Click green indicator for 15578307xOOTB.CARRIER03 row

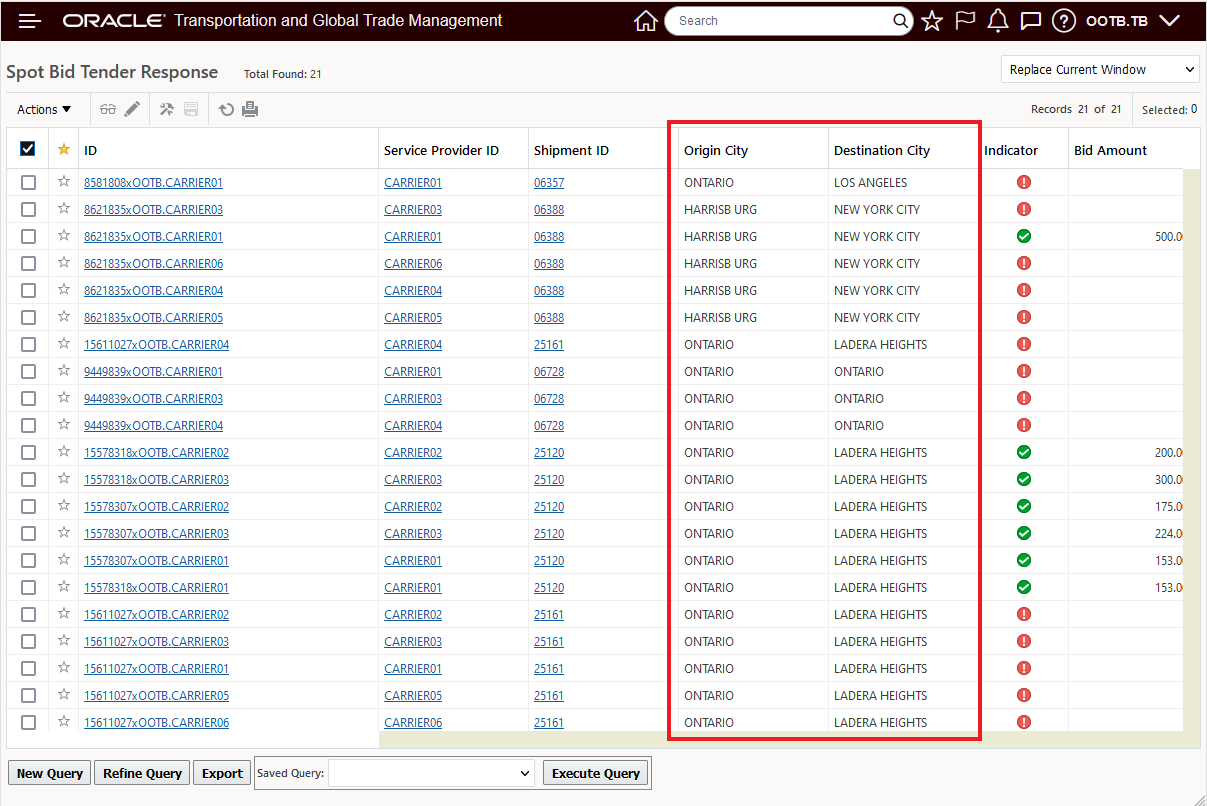pyautogui.click(x=1024, y=533)
